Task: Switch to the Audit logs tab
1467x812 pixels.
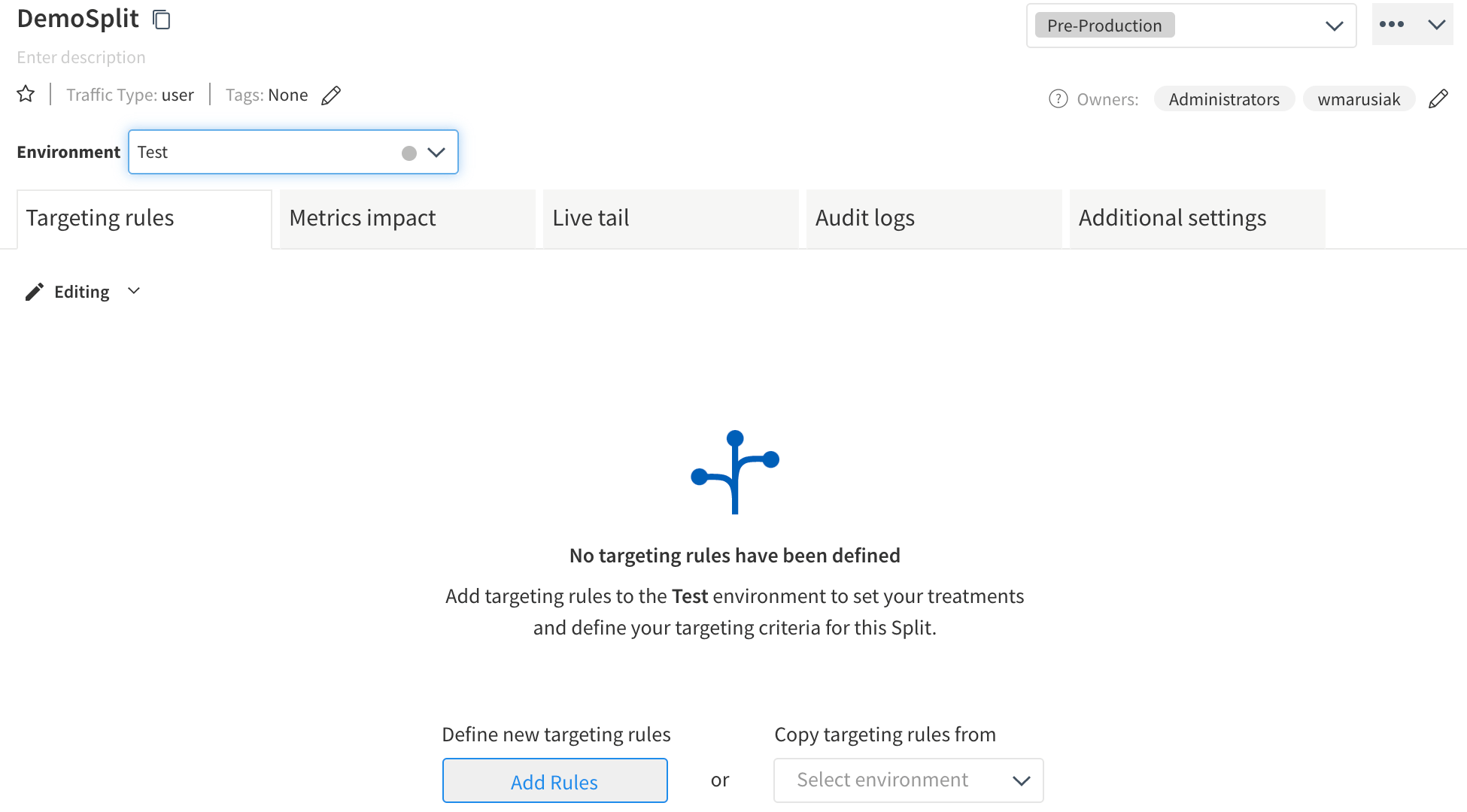Action: coord(867,216)
